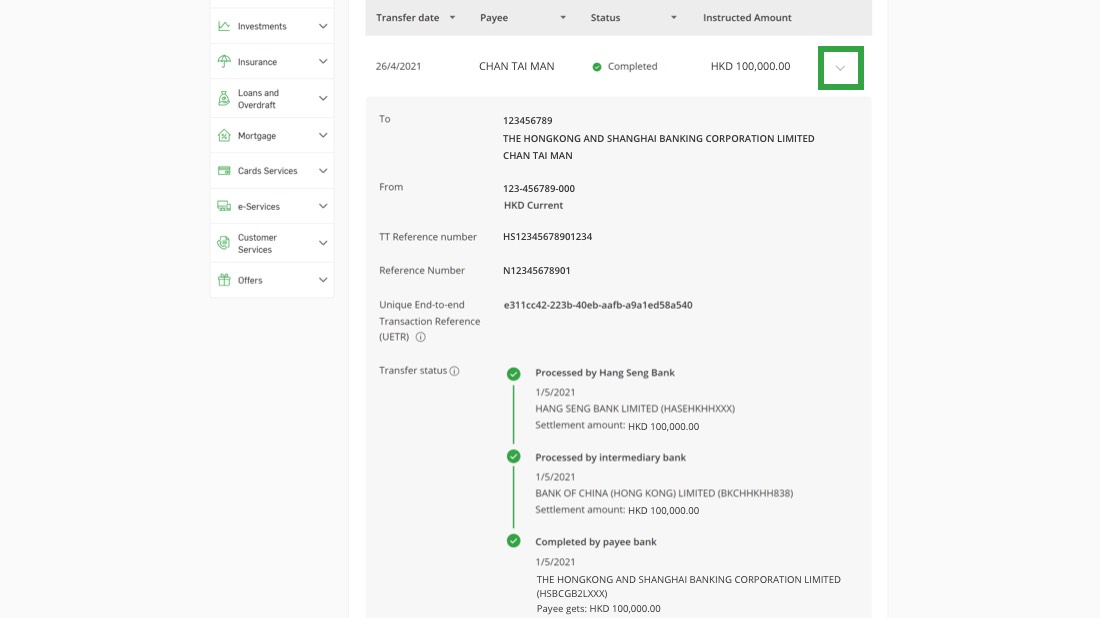Viewport: 1100px width, 618px height.
Task: Click the e-Services computer icon
Action: click(224, 206)
